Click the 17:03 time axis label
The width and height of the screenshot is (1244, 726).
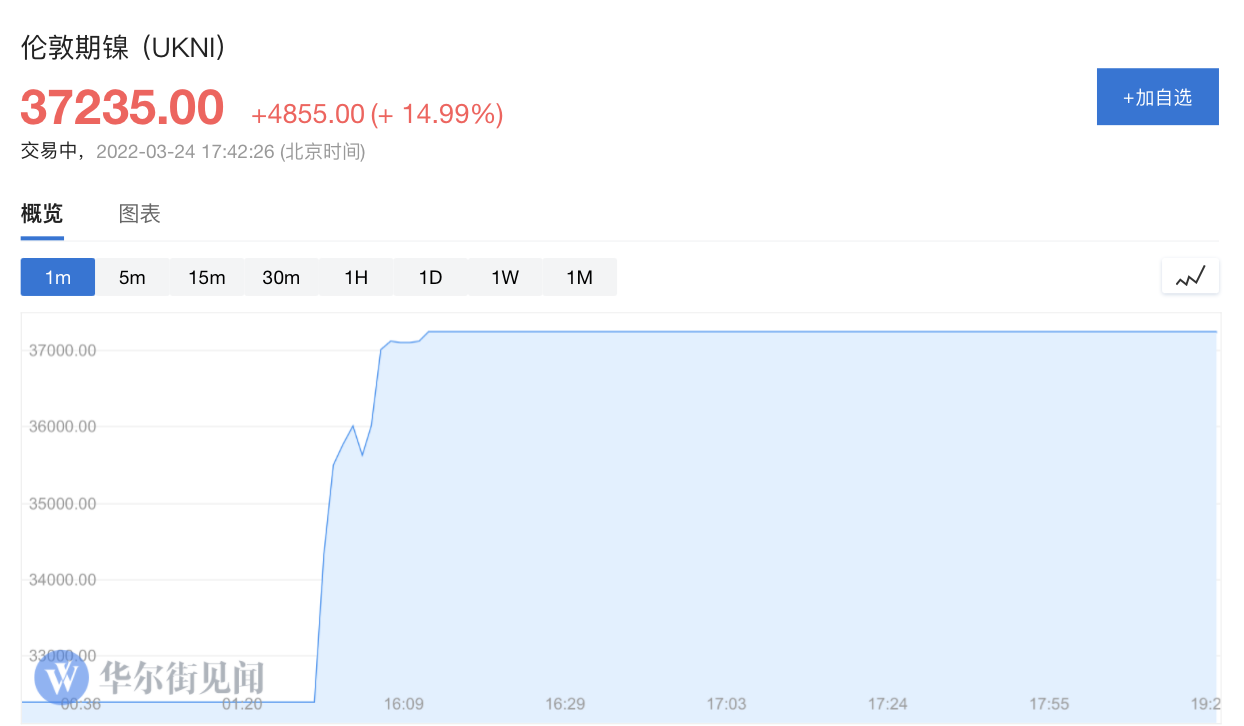tap(726, 704)
